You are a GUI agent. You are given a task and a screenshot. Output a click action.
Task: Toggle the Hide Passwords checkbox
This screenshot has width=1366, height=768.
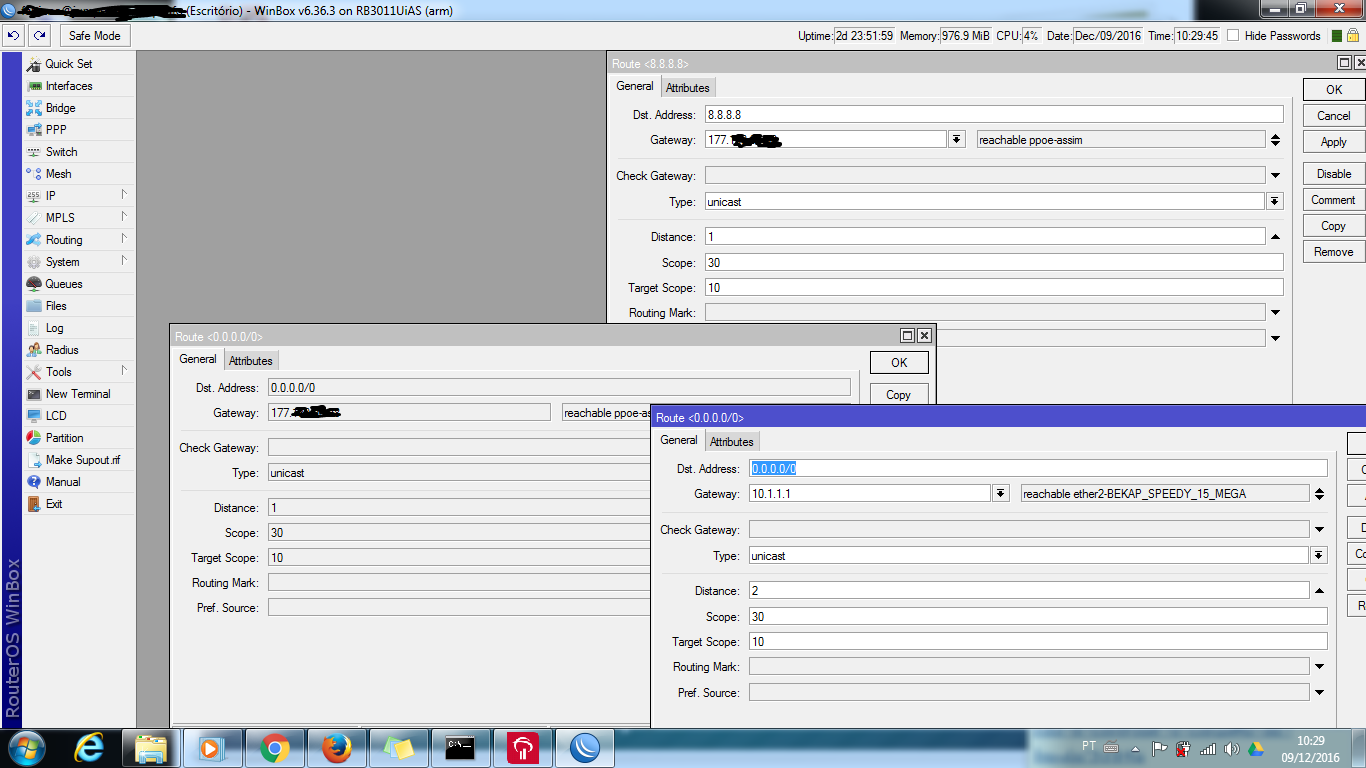click(x=1233, y=36)
